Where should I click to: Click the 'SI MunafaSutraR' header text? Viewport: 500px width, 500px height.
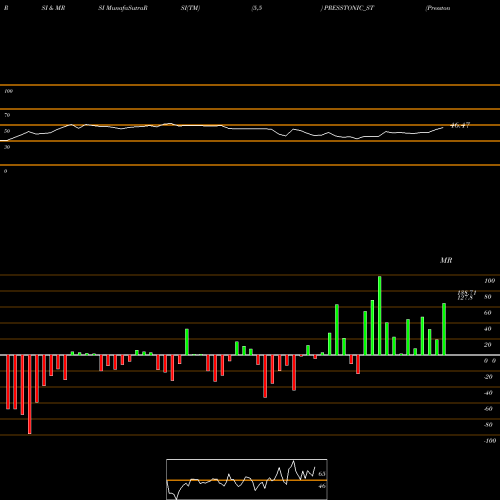(123, 8)
